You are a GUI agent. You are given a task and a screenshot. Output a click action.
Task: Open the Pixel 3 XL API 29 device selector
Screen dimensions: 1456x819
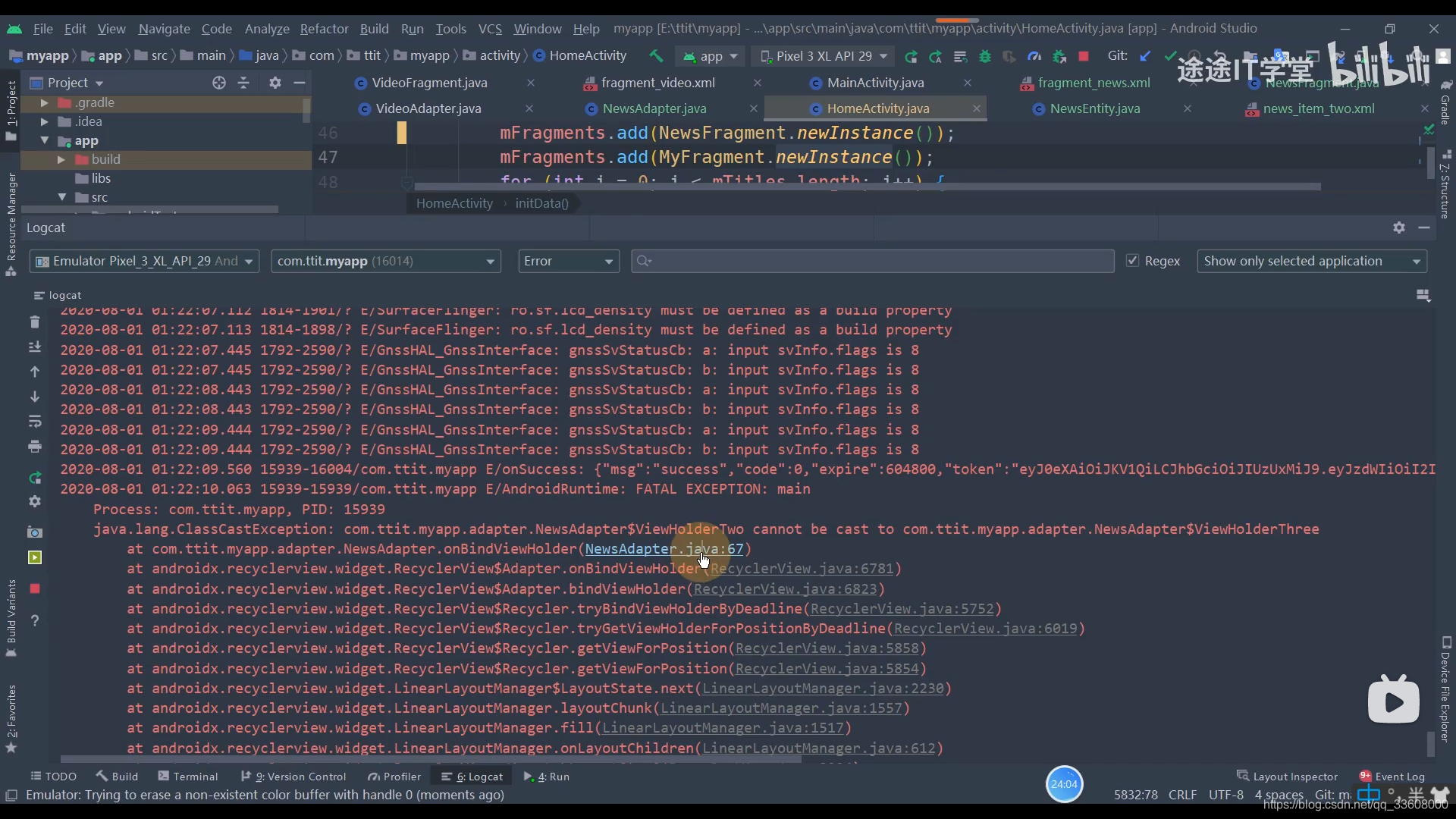click(x=824, y=56)
